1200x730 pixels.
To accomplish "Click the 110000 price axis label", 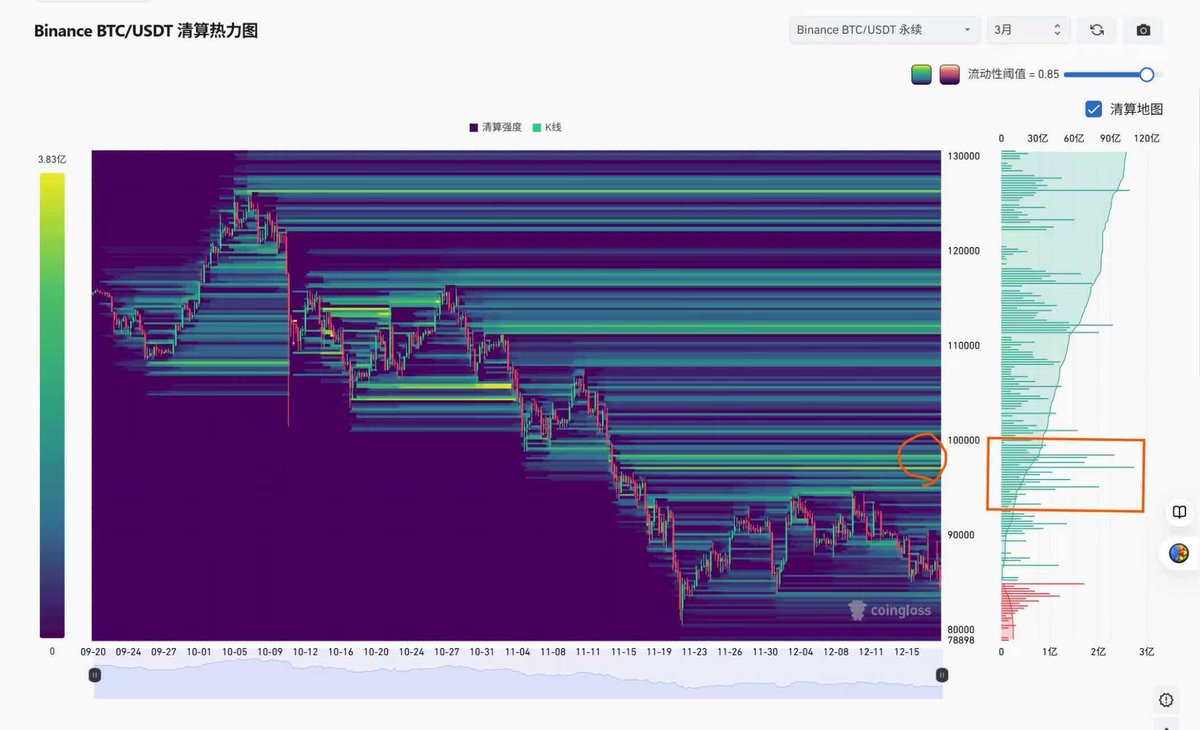I will click(964, 346).
